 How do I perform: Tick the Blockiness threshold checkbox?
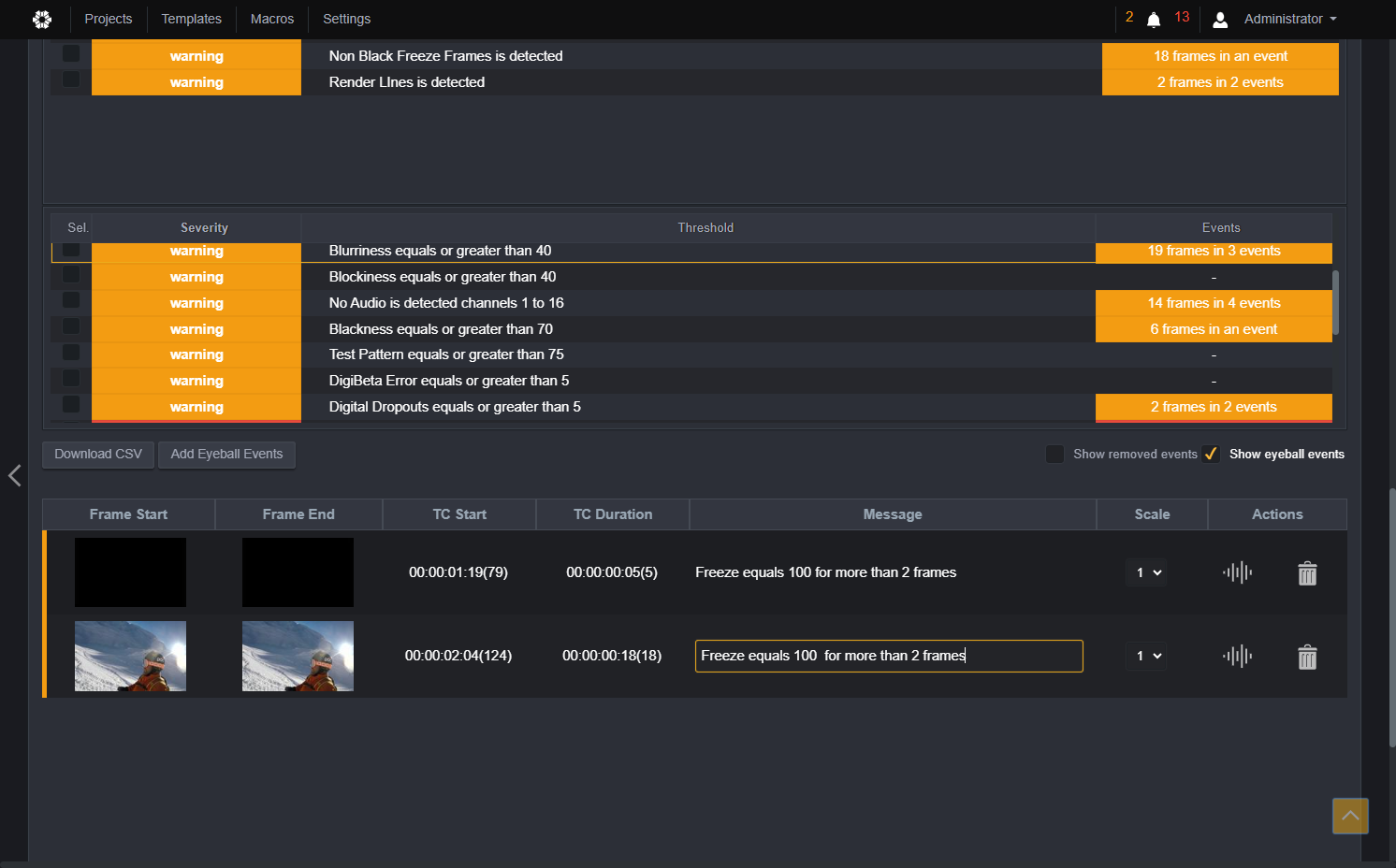tap(71, 275)
